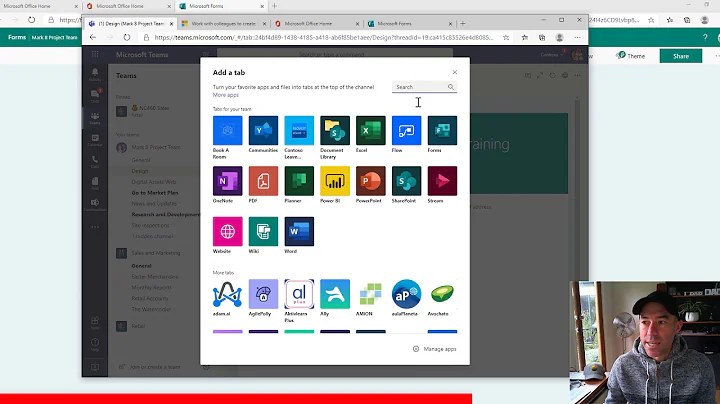Screen dimensions: 720x404
Task: Open the Activity bell in Teams sidebar
Action: pyautogui.click(x=95, y=74)
